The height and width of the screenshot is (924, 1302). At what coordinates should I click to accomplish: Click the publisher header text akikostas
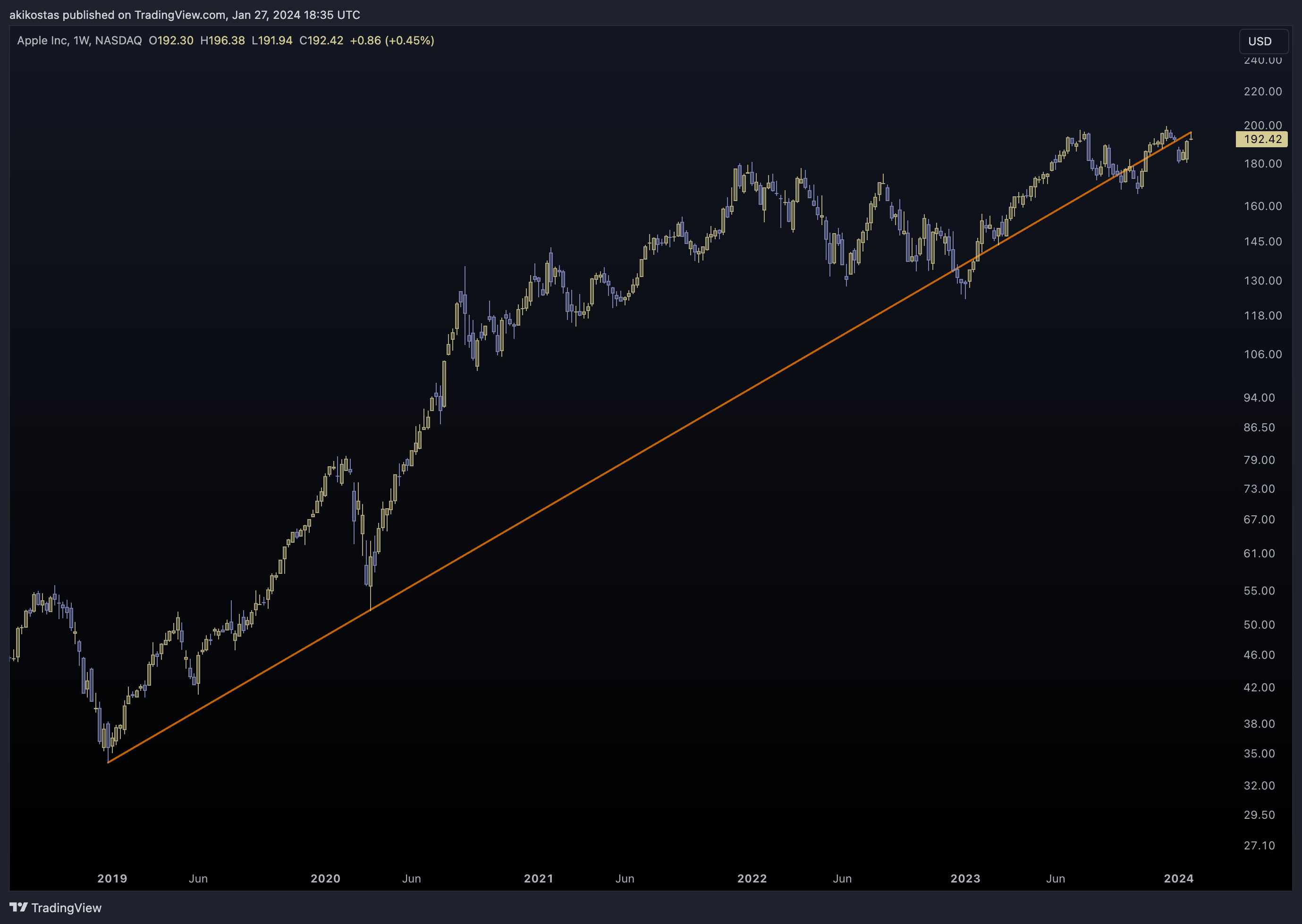pyautogui.click(x=34, y=15)
